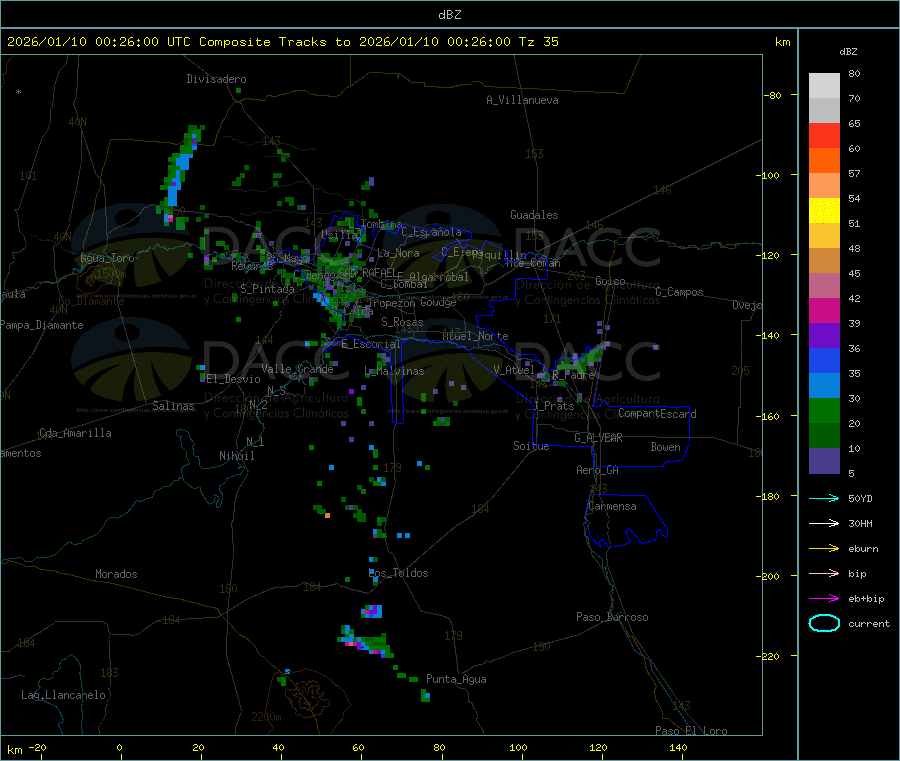Click the 'Salinas' map label
Image resolution: width=900 pixels, height=761 pixels.
[173, 406]
